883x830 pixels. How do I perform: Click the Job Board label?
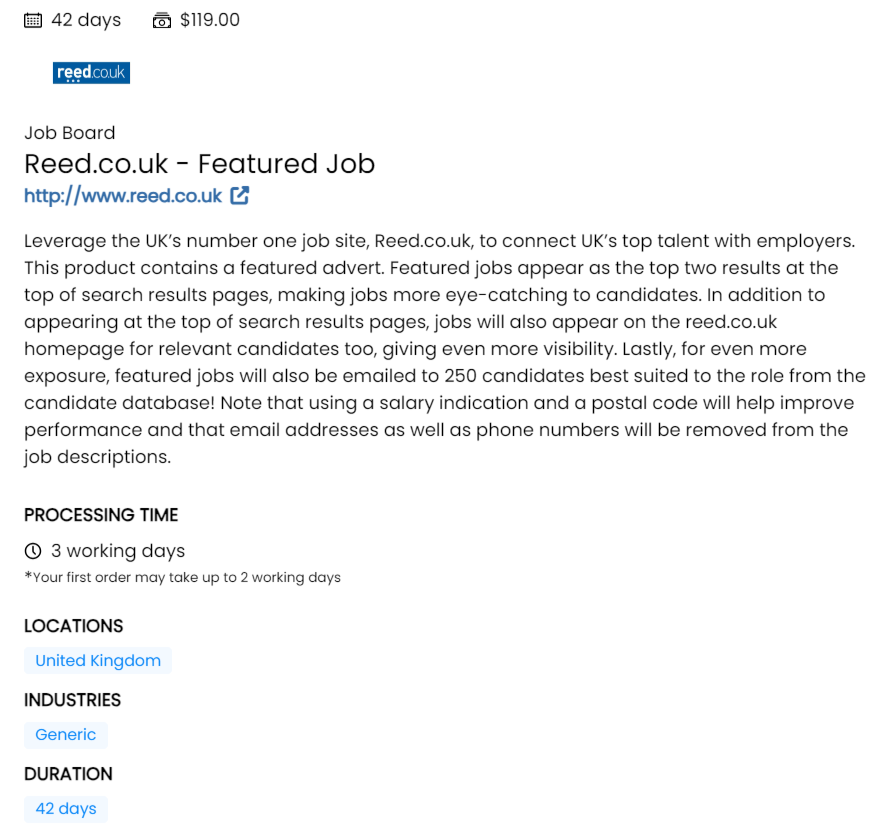pyautogui.click(x=70, y=133)
